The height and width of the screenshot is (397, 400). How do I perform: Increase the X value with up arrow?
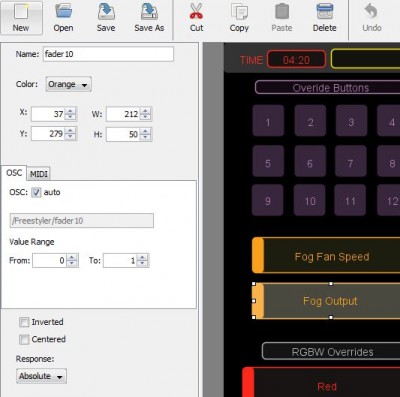[x=70, y=111]
